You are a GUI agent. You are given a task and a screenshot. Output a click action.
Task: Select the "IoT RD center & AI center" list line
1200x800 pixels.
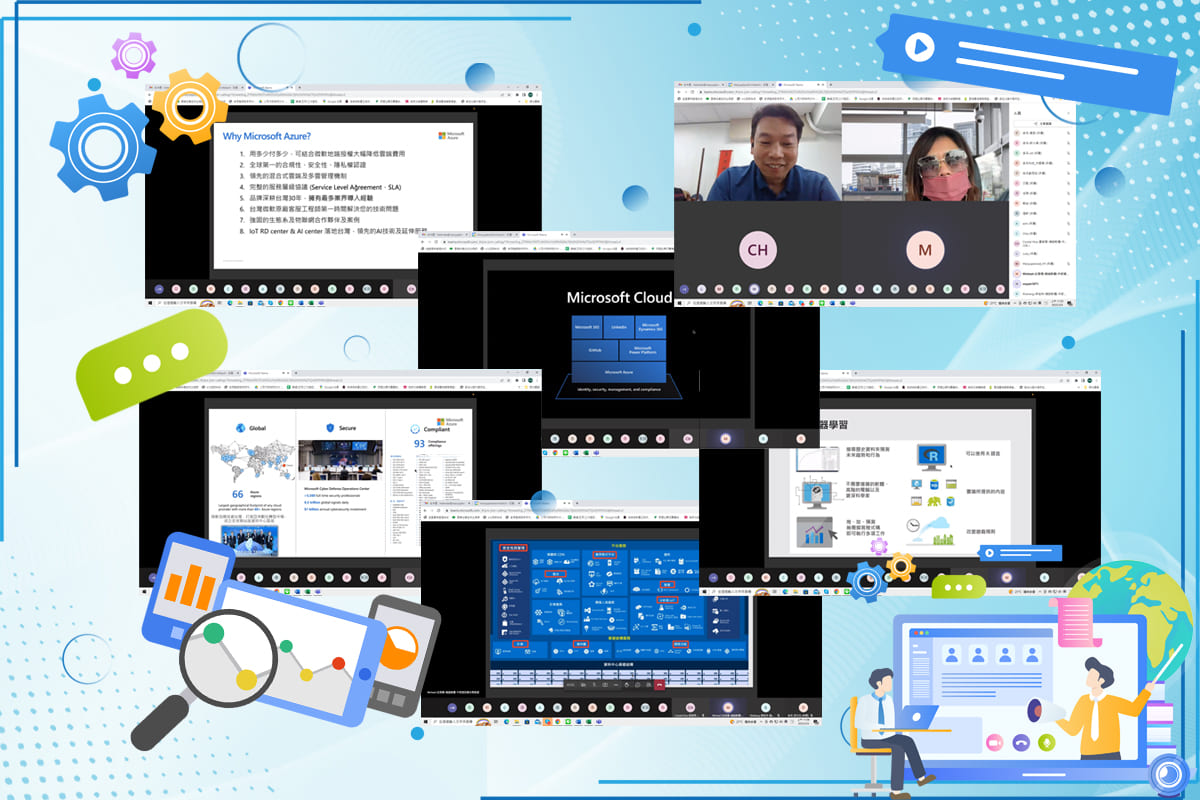click(334, 231)
